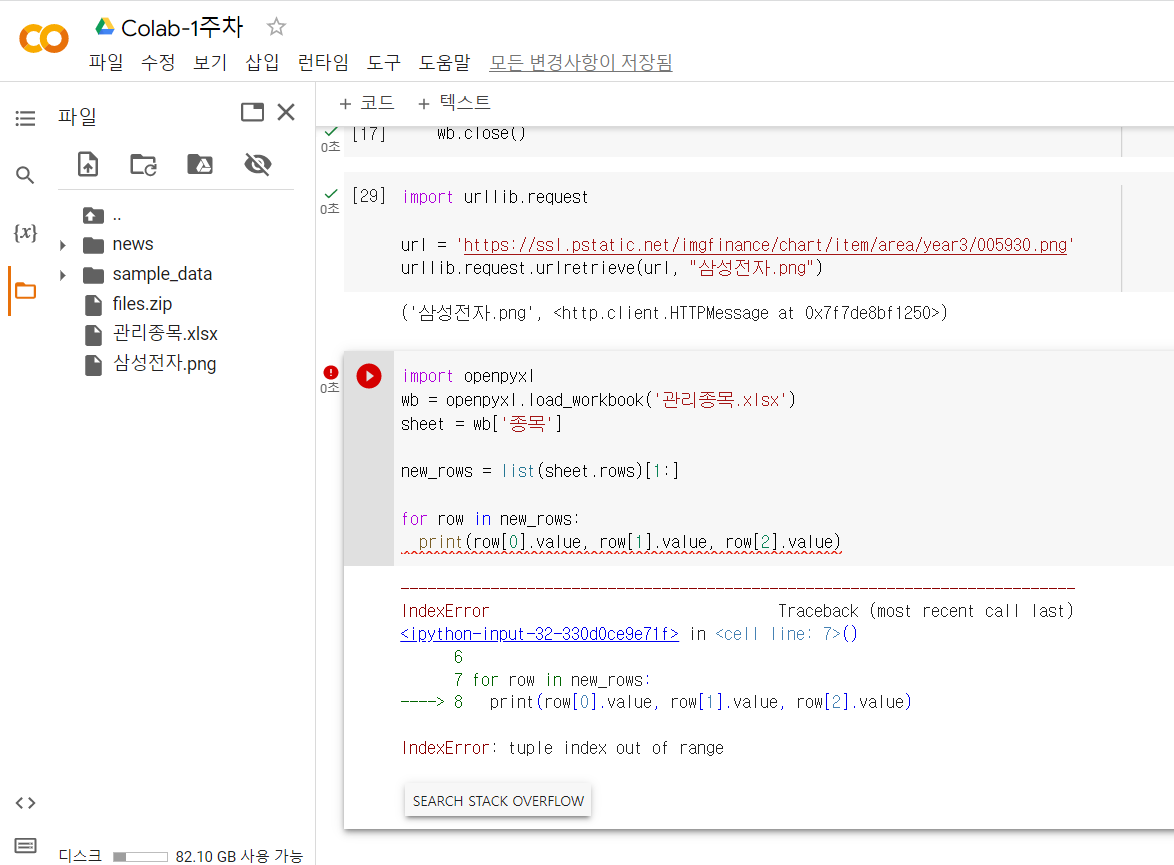The image size is (1174, 865).
Task: Open the terminal icon at the bottom of the sidebar
Action: [25, 846]
